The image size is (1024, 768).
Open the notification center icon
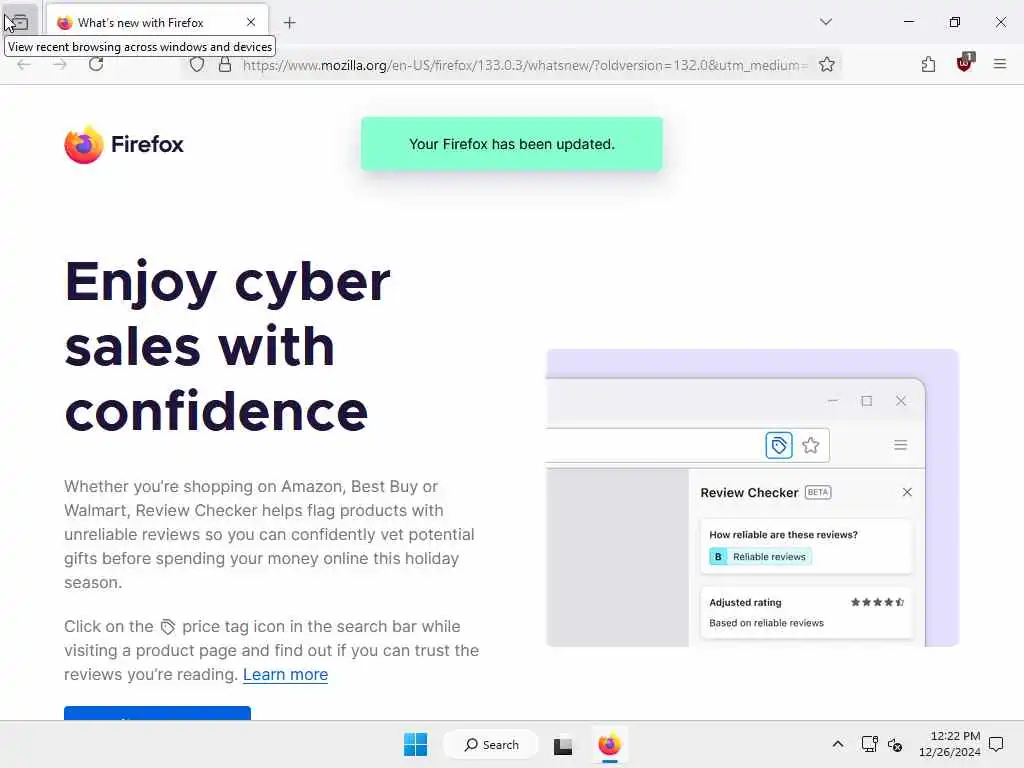pos(997,744)
